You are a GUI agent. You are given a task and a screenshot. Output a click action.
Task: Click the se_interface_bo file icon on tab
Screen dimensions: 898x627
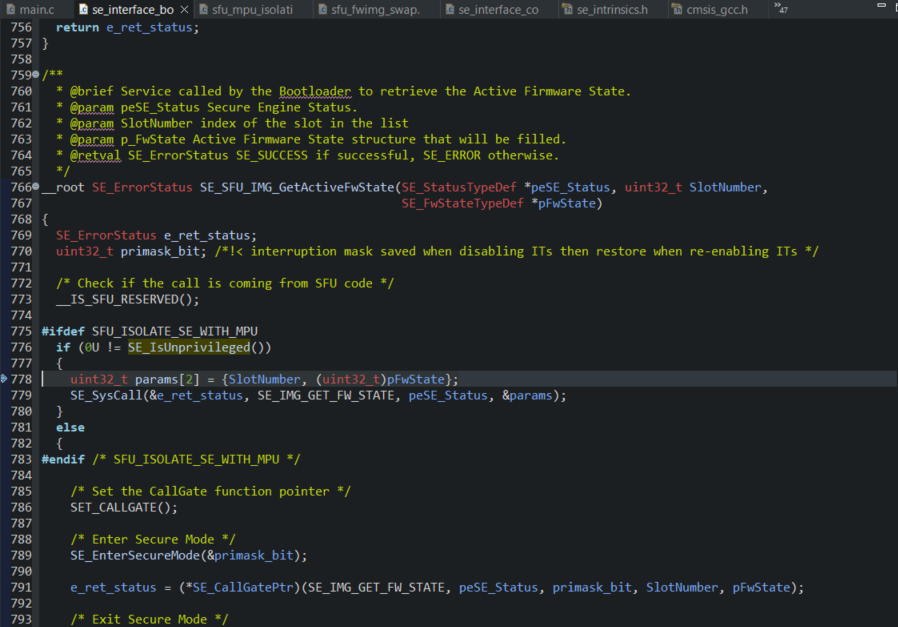(x=84, y=9)
